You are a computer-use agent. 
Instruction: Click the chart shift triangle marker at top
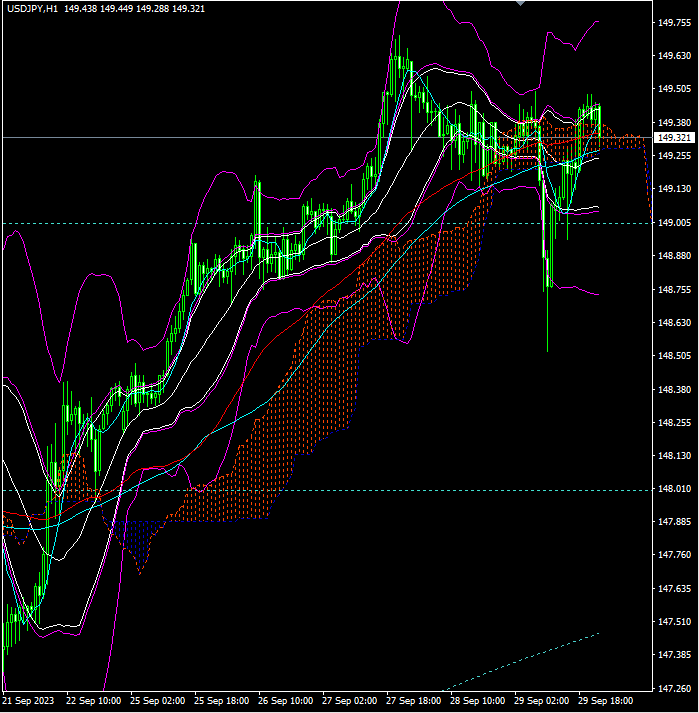[x=521, y=3]
